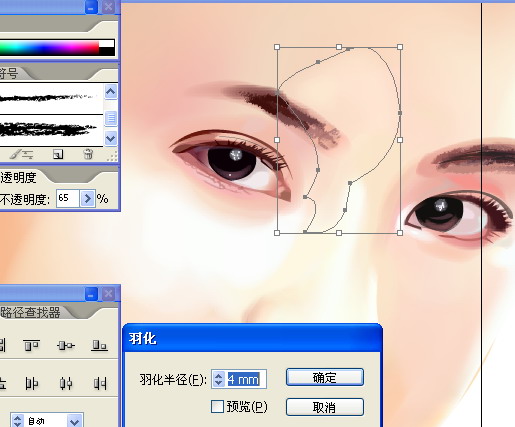
Task: Choose the vertical align center icon
Action: (x=66, y=345)
